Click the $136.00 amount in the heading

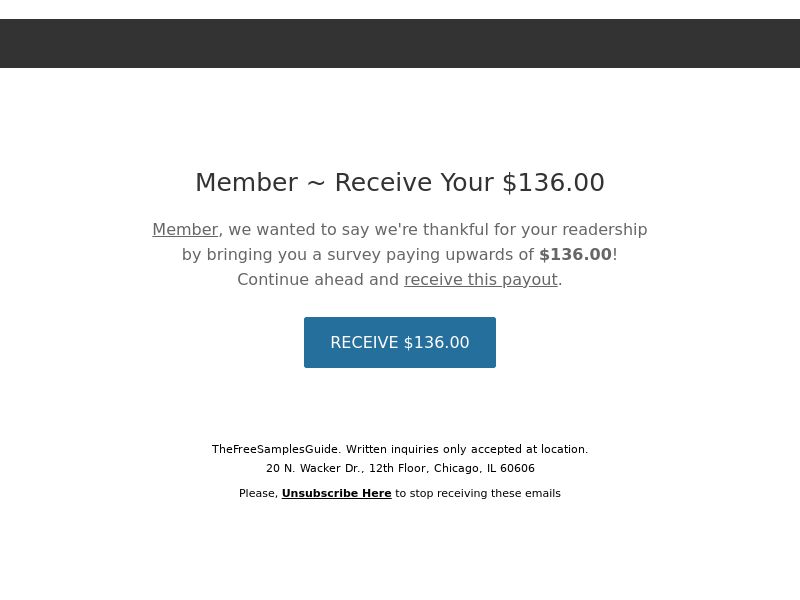[x=554, y=183]
